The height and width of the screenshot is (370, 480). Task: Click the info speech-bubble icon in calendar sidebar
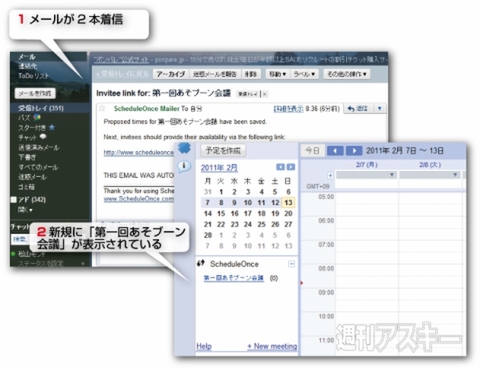tap(184, 166)
